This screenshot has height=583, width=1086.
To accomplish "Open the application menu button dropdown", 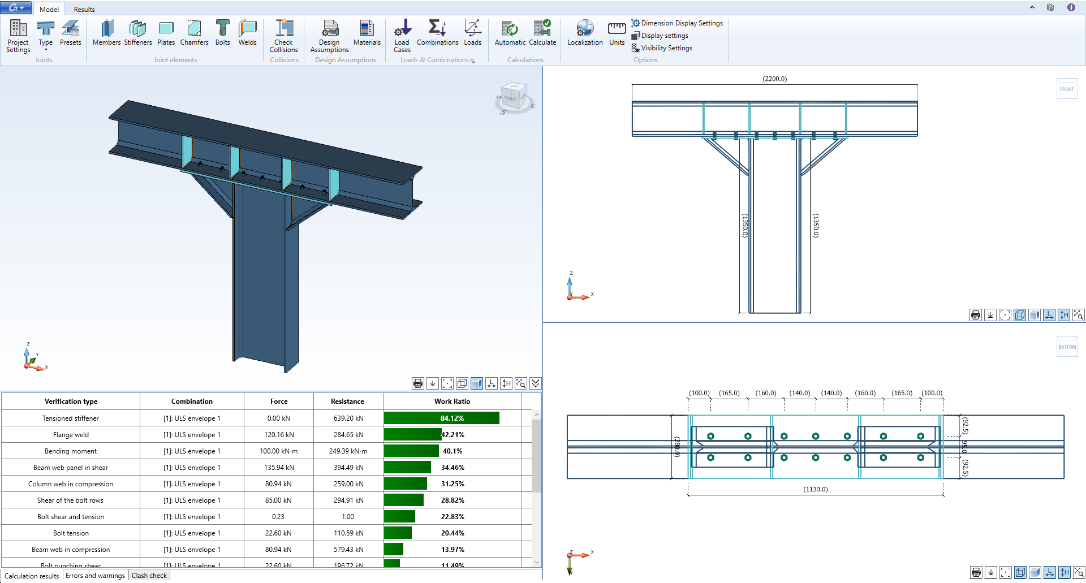I will pyautogui.click(x=14, y=8).
